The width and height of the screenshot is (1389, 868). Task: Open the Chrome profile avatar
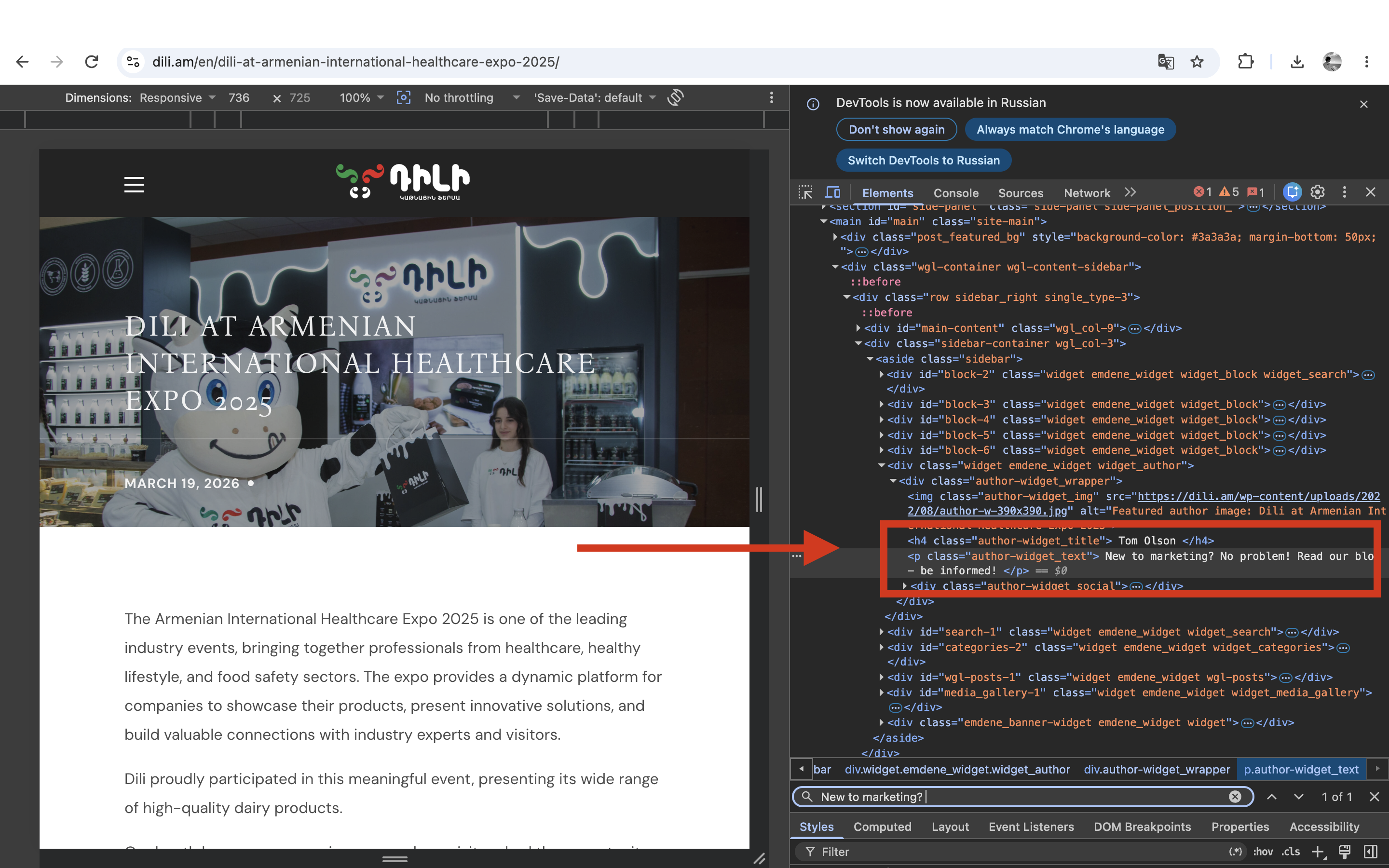coord(1332,61)
